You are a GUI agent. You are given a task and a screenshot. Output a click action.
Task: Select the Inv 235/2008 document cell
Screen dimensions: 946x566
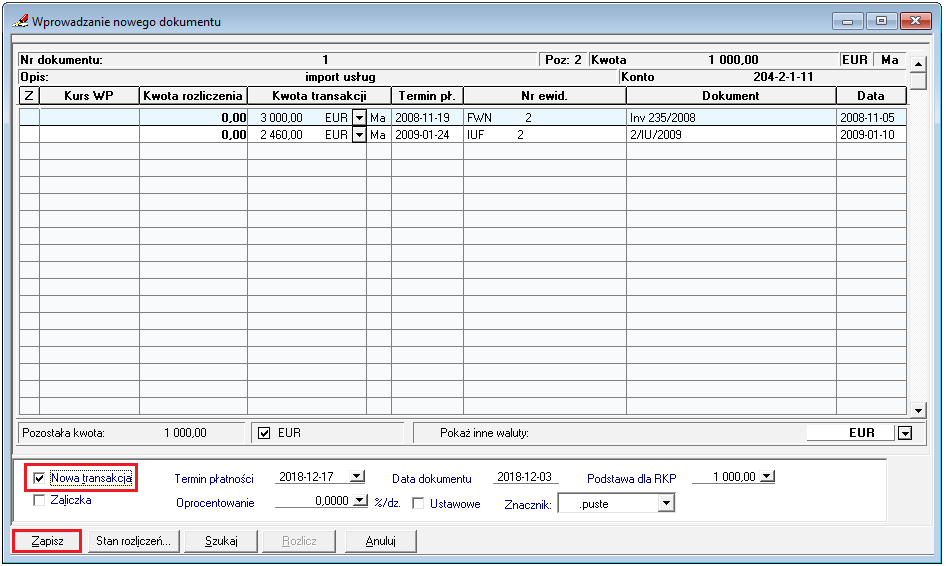click(x=731, y=118)
